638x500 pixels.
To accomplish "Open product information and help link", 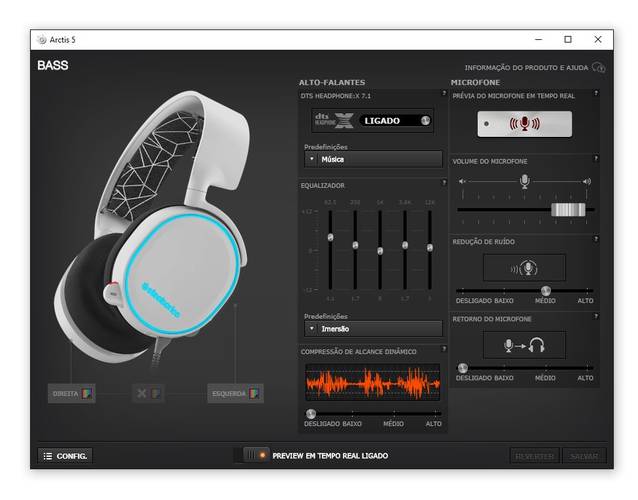I will [527, 68].
